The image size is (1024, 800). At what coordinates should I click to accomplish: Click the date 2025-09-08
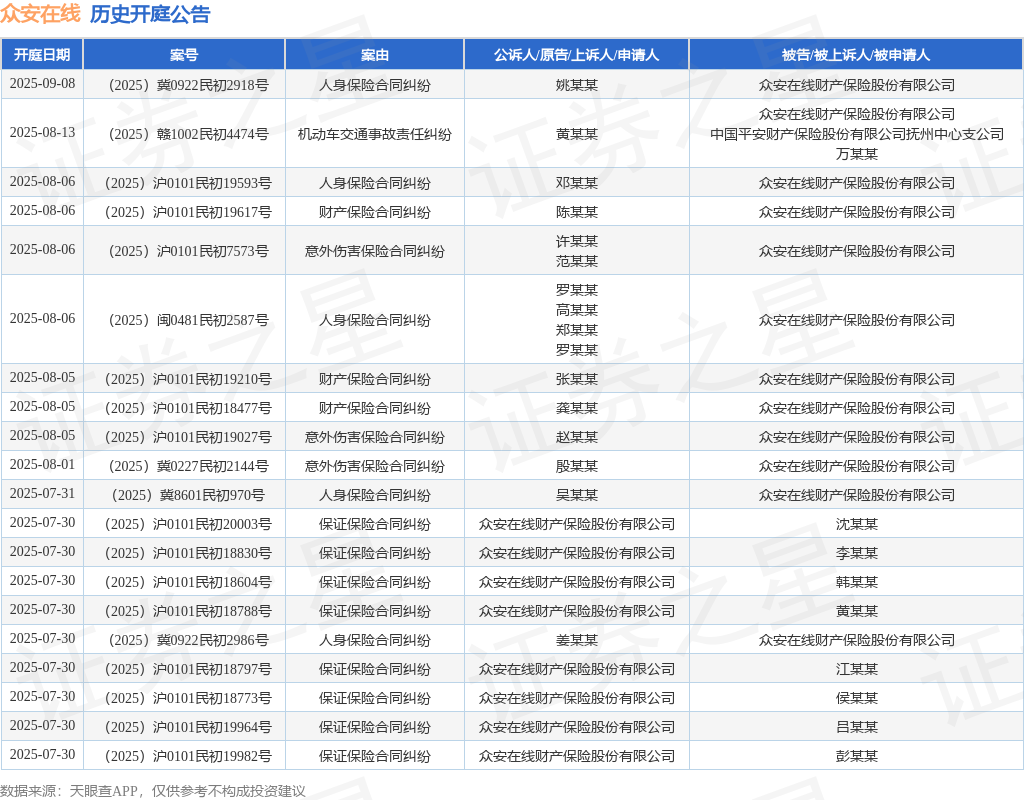coord(42,84)
